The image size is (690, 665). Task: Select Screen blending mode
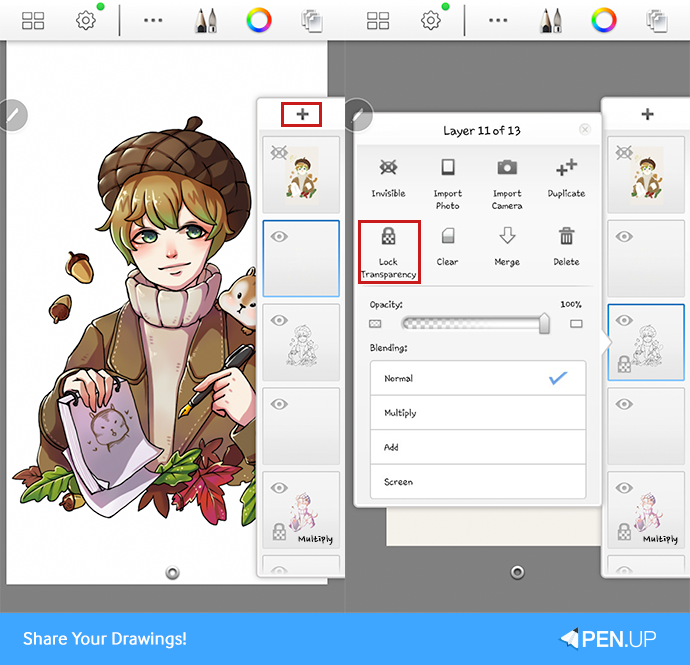478,481
